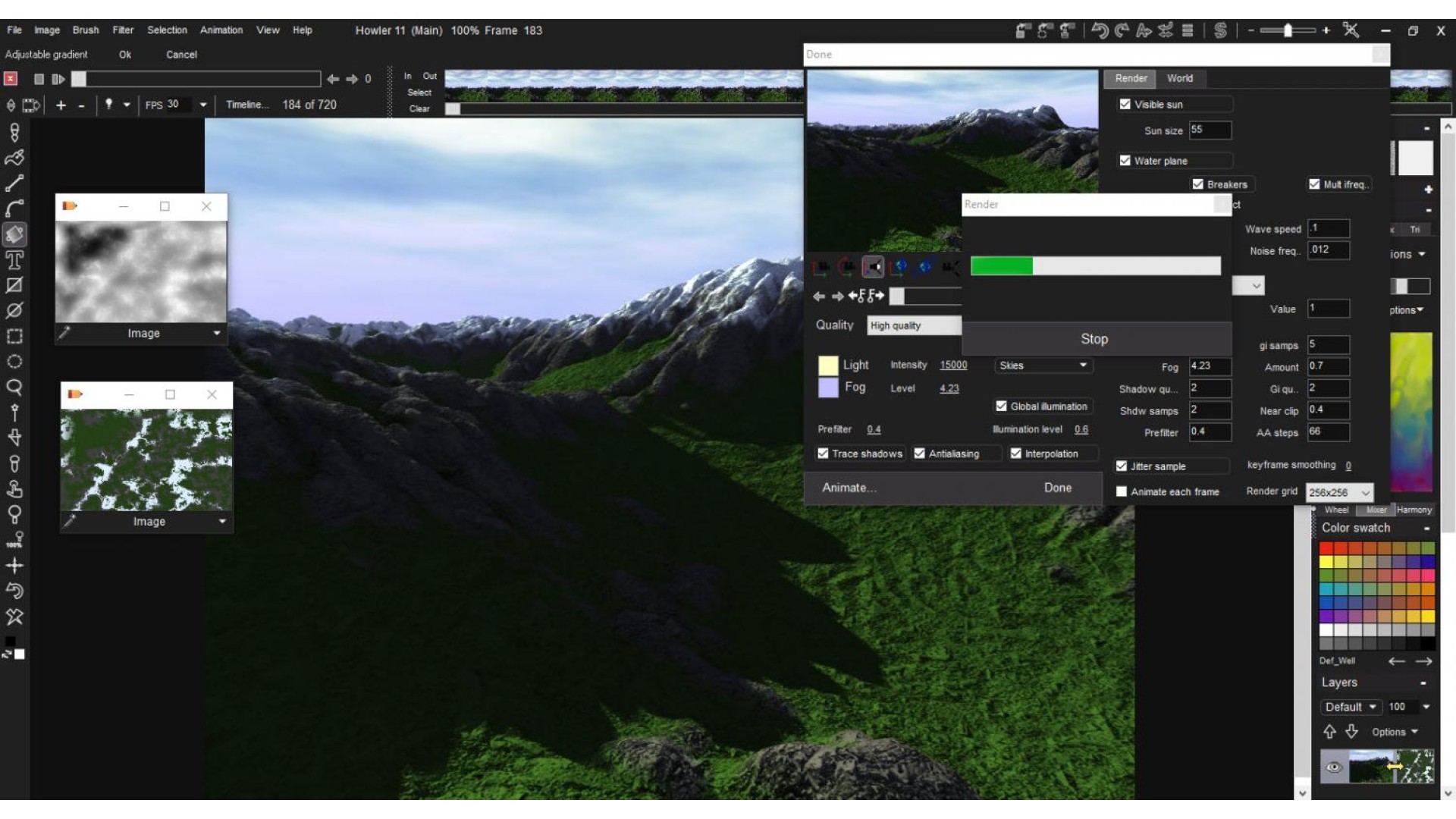Click the pale yellow Light color swatch
This screenshot has width=1456, height=819.
pyautogui.click(x=828, y=366)
